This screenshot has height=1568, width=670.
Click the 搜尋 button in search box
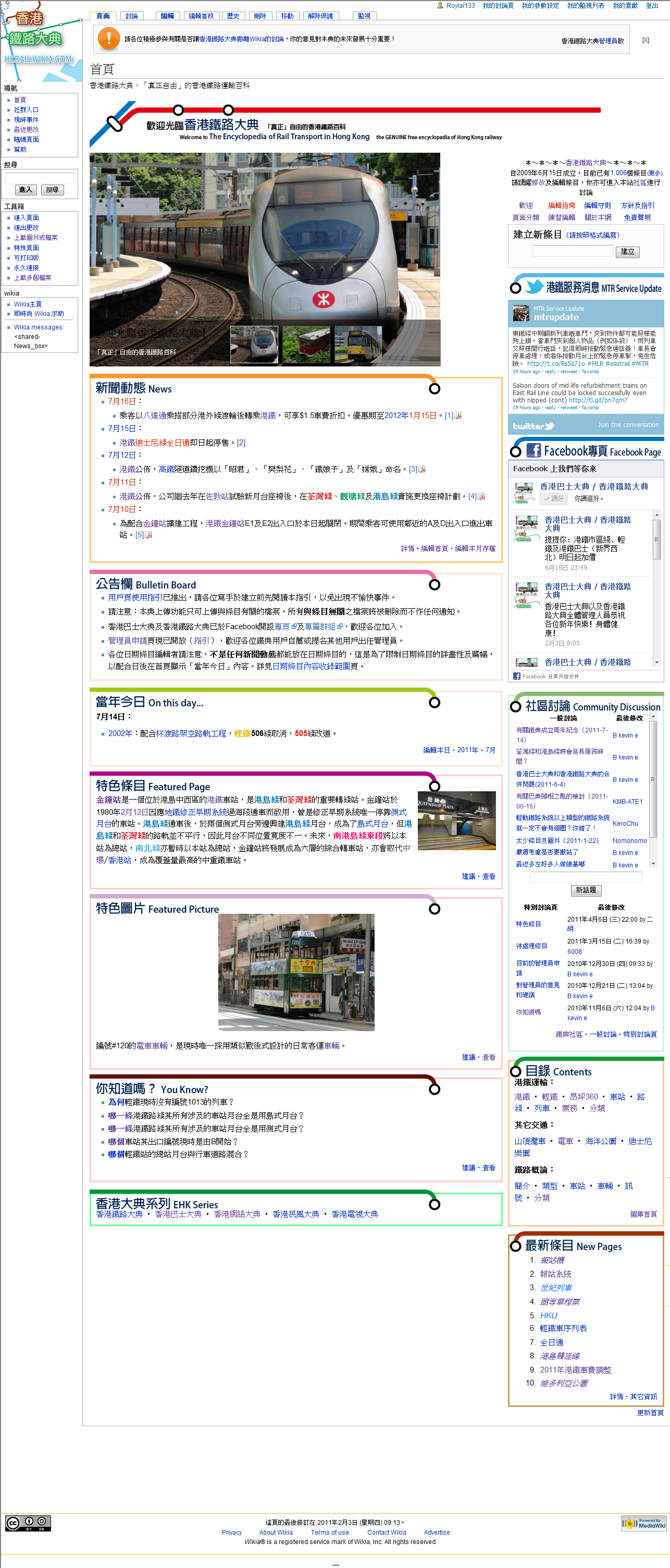pos(52,190)
